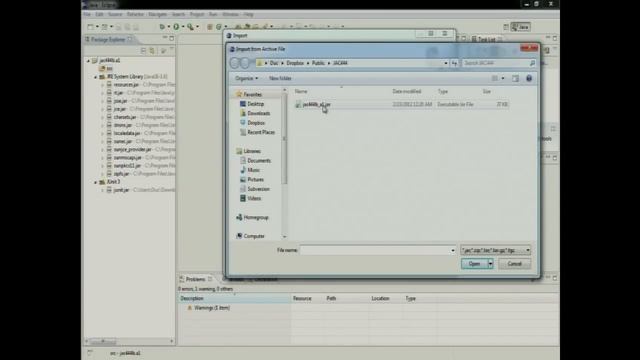Viewport: 640px width, 360px height.
Task: Go back with the Back arrow button
Action: (235, 63)
